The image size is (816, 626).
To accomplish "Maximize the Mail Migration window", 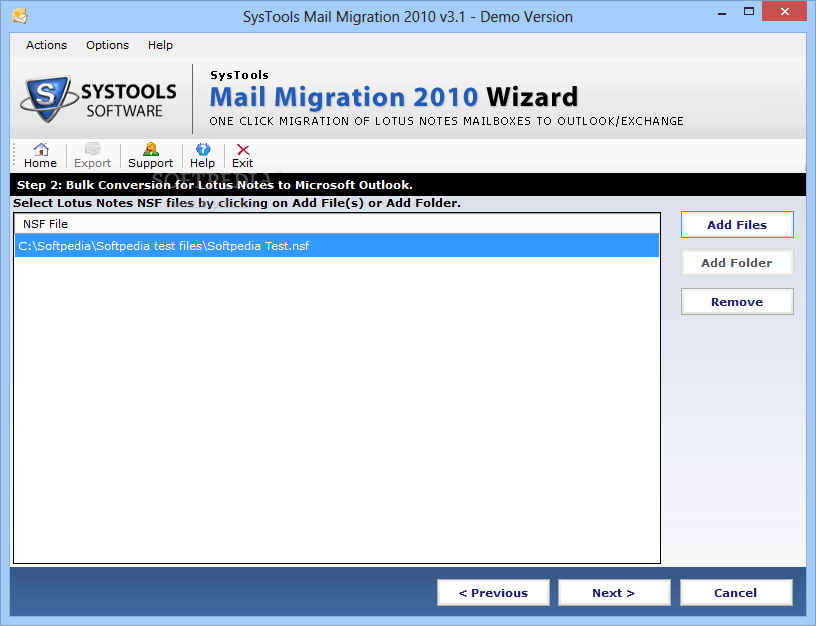I will pyautogui.click(x=749, y=11).
